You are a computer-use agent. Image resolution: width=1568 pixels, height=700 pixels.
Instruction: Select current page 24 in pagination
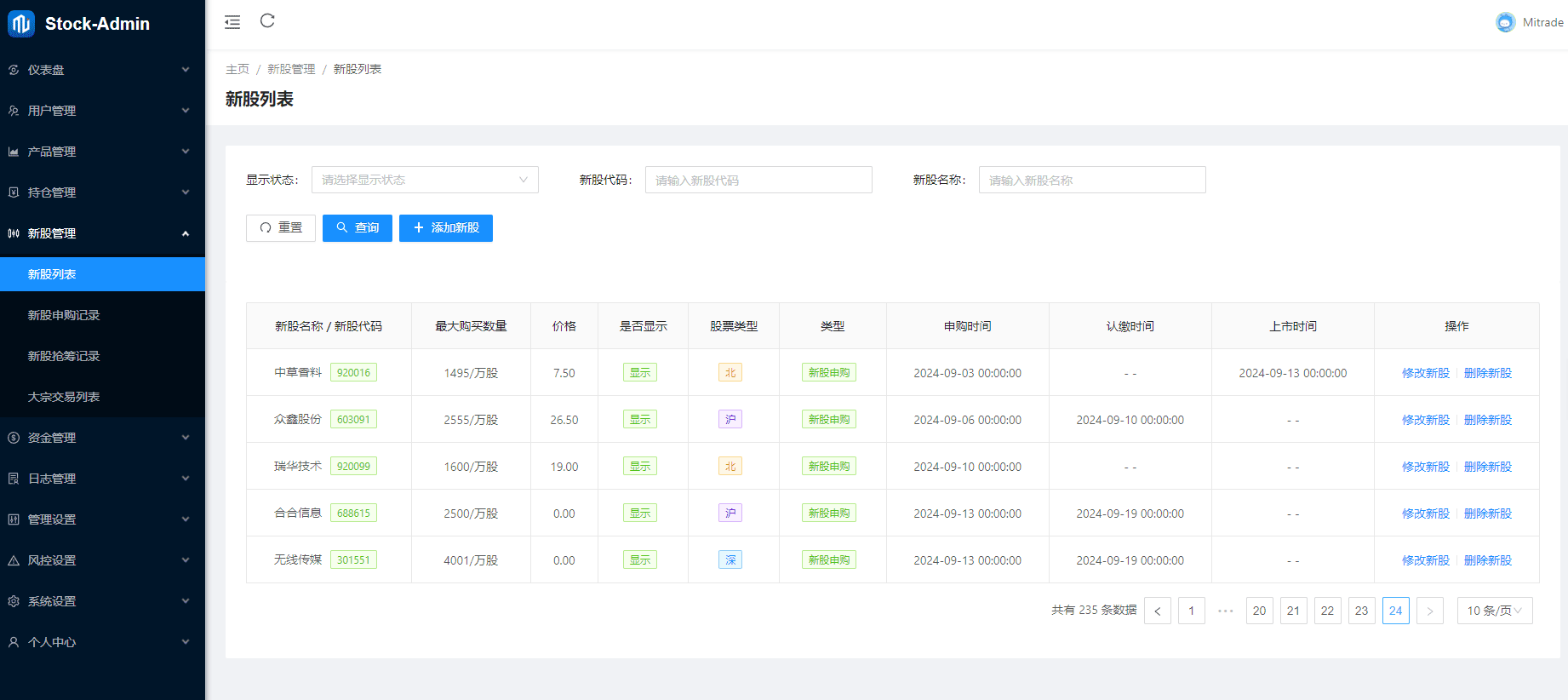click(1396, 611)
